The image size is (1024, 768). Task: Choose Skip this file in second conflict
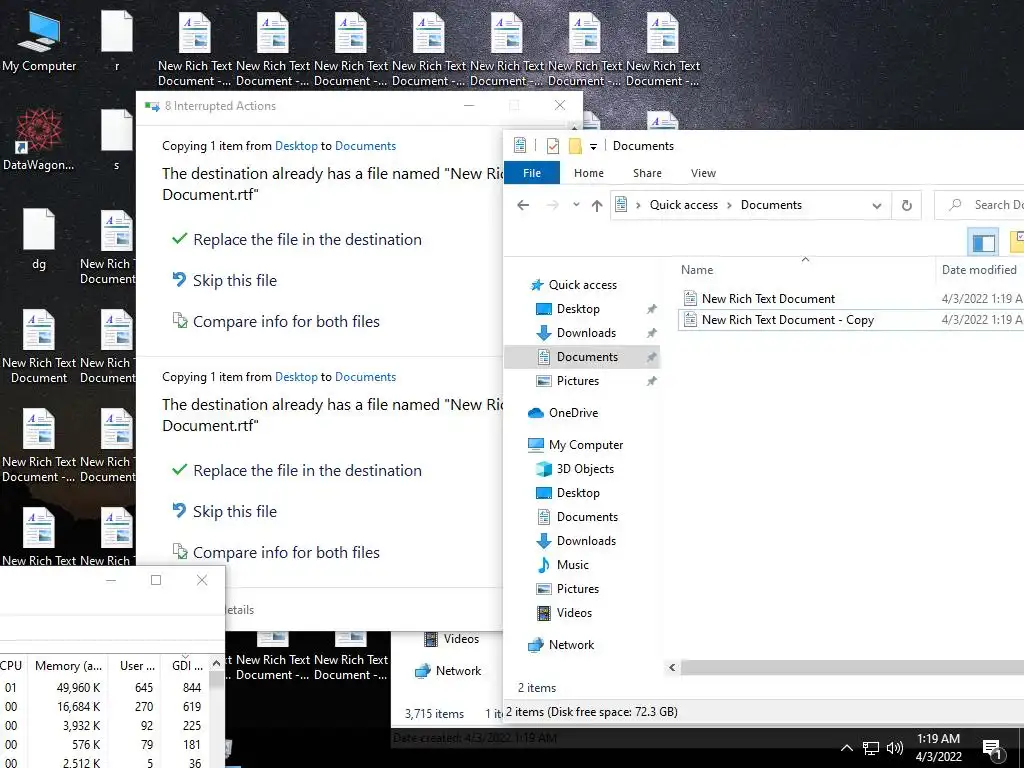224,511
